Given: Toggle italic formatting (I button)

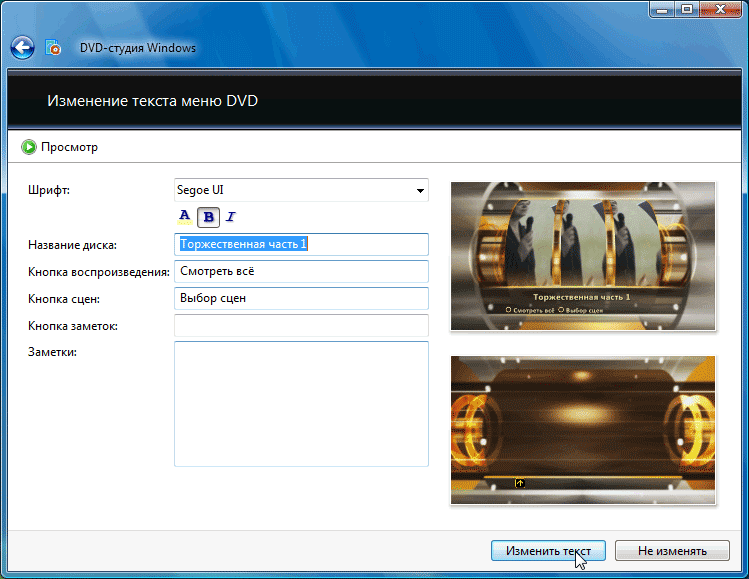Looking at the screenshot, I should click(231, 217).
